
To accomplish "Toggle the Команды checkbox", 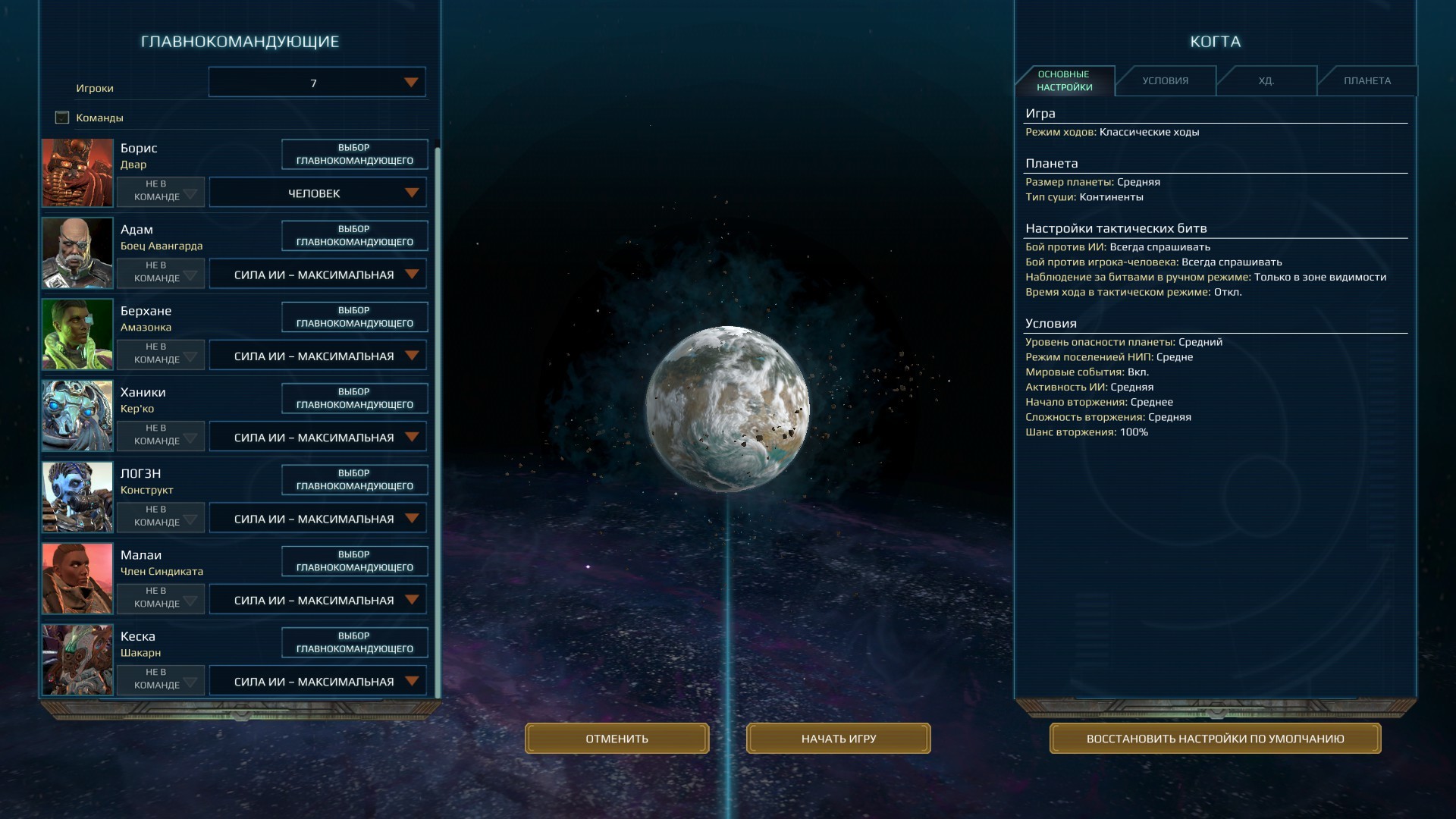I will tap(61, 117).
